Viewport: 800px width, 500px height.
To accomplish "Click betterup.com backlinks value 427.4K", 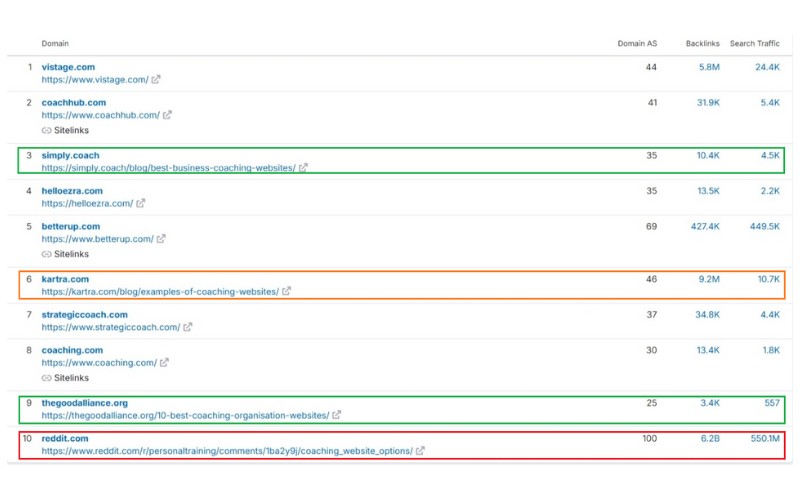I will point(705,227).
